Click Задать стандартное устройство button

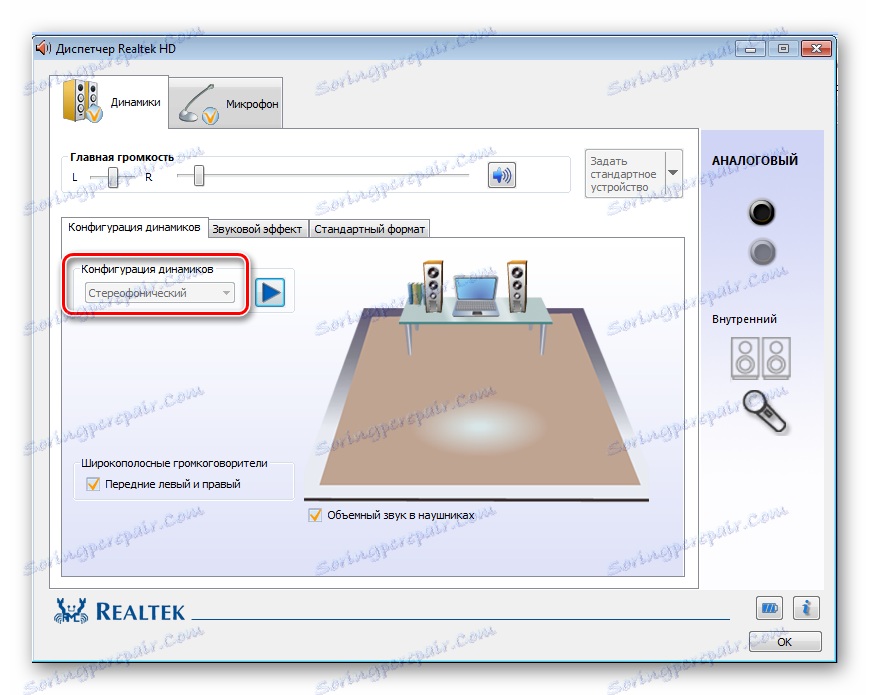click(626, 174)
